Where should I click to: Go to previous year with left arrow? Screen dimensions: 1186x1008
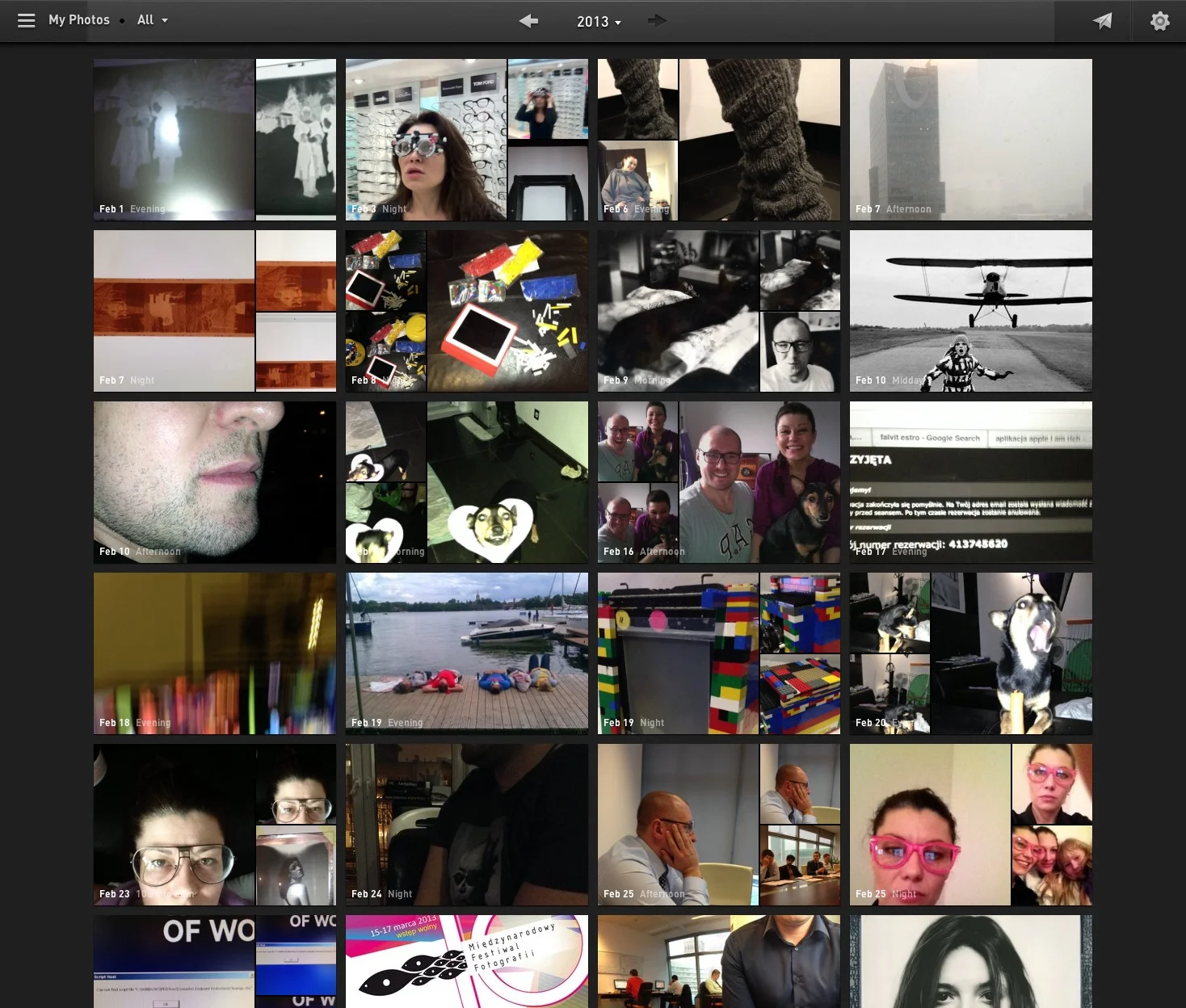(528, 21)
